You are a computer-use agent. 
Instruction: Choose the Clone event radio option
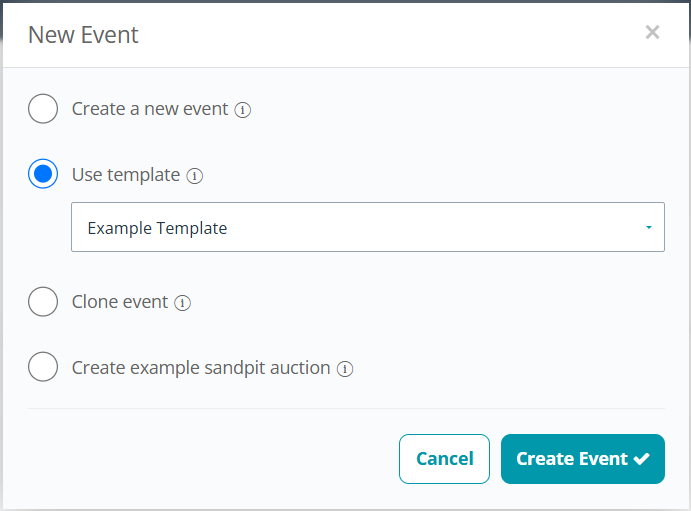(43, 301)
